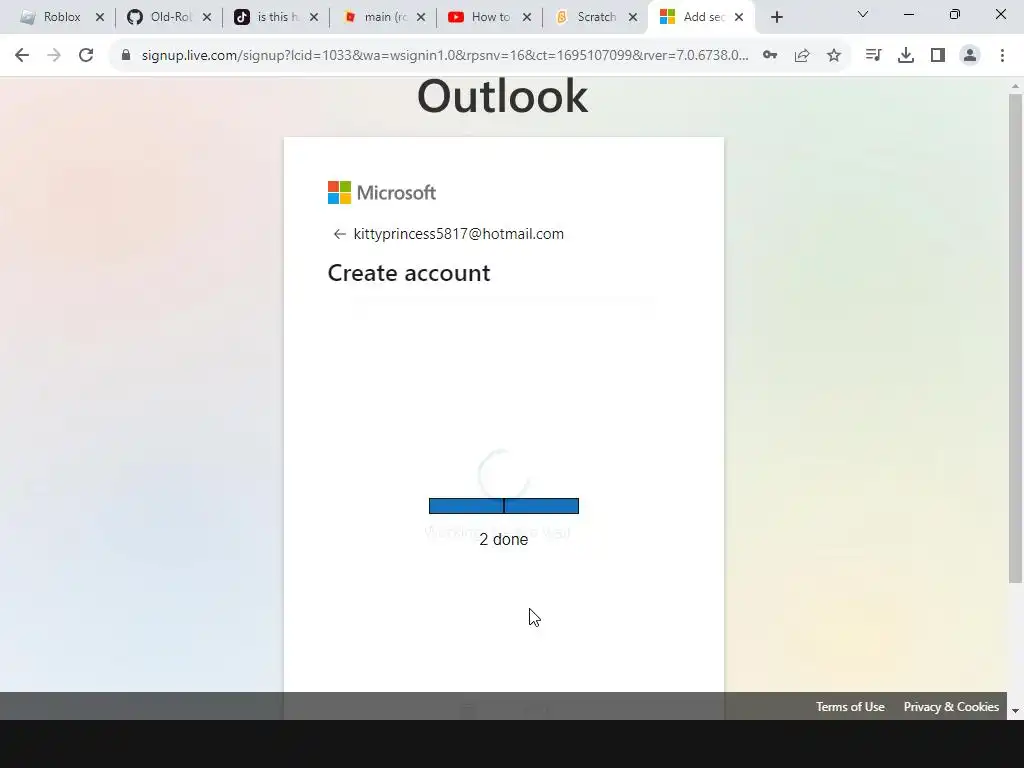
Task: Open the media controls icon
Action: [x=873, y=56]
